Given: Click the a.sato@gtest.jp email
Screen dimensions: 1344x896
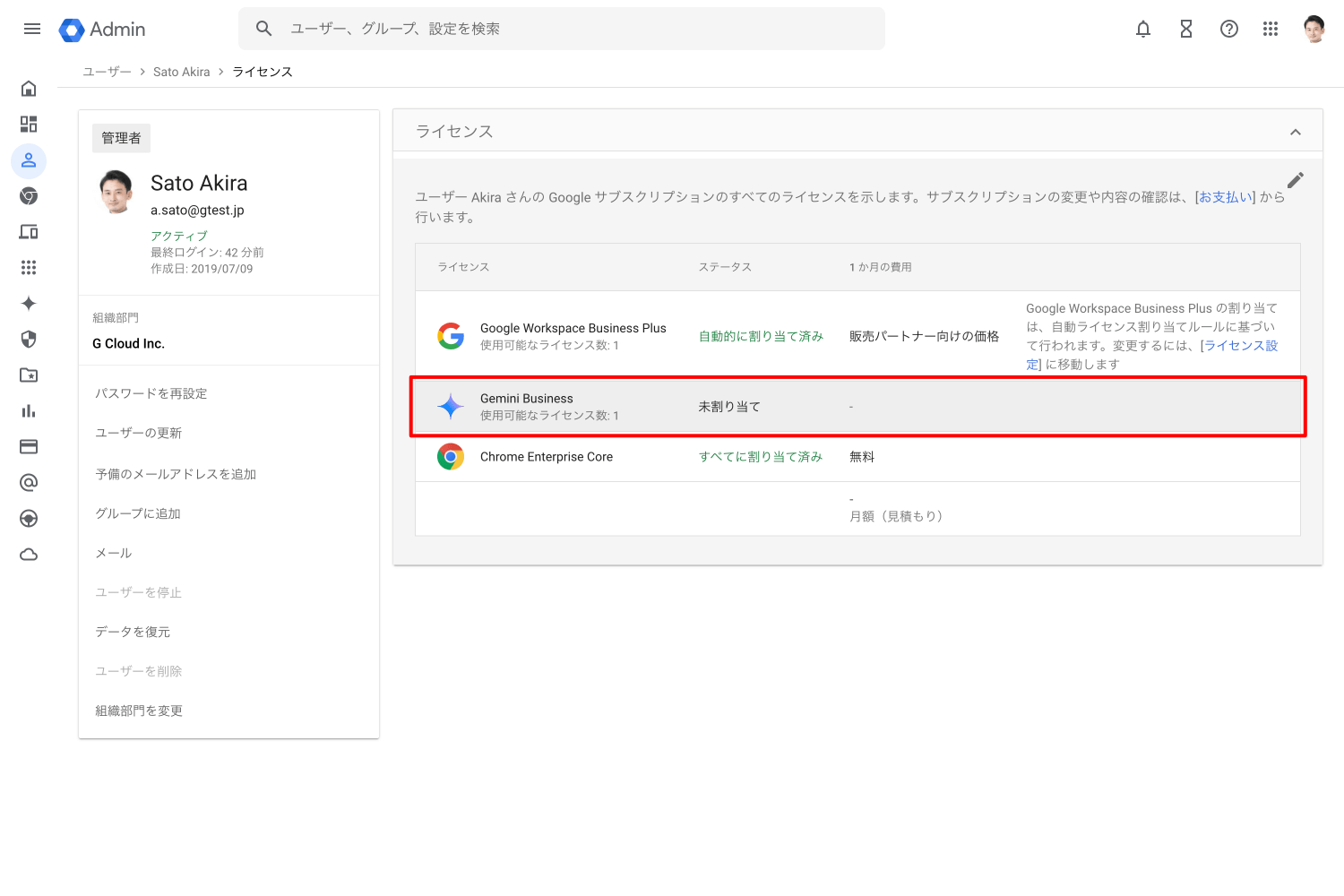Looking at the screenshot, I should coord(197,211).
